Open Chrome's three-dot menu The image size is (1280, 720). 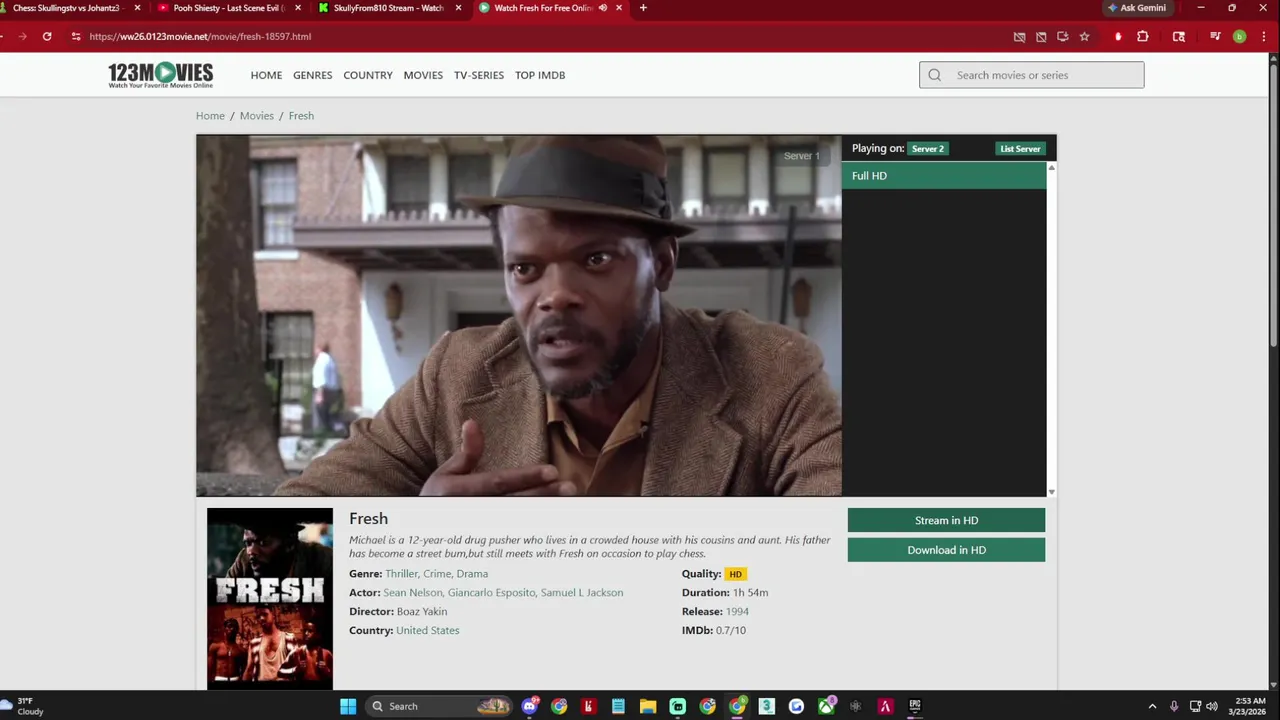pyautogui.click(x=1262, y=37)
